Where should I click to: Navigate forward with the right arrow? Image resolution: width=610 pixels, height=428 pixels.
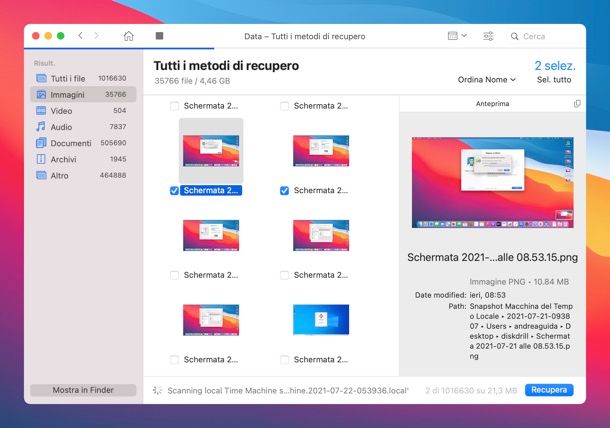[96, 36]
